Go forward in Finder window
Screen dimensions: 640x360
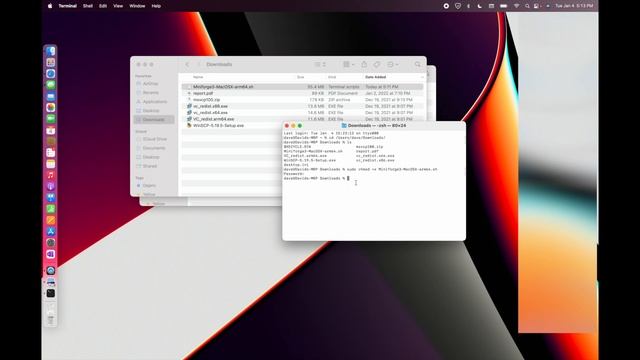[199, 64]
